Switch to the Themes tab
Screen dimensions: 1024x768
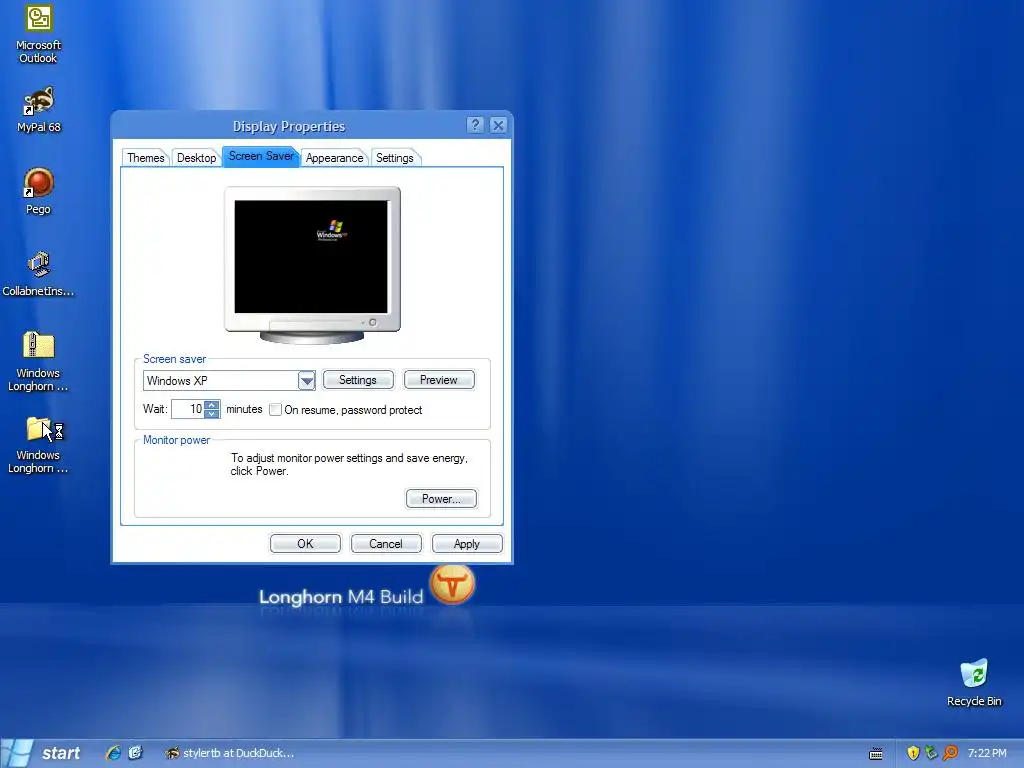(x=146, y=158)
